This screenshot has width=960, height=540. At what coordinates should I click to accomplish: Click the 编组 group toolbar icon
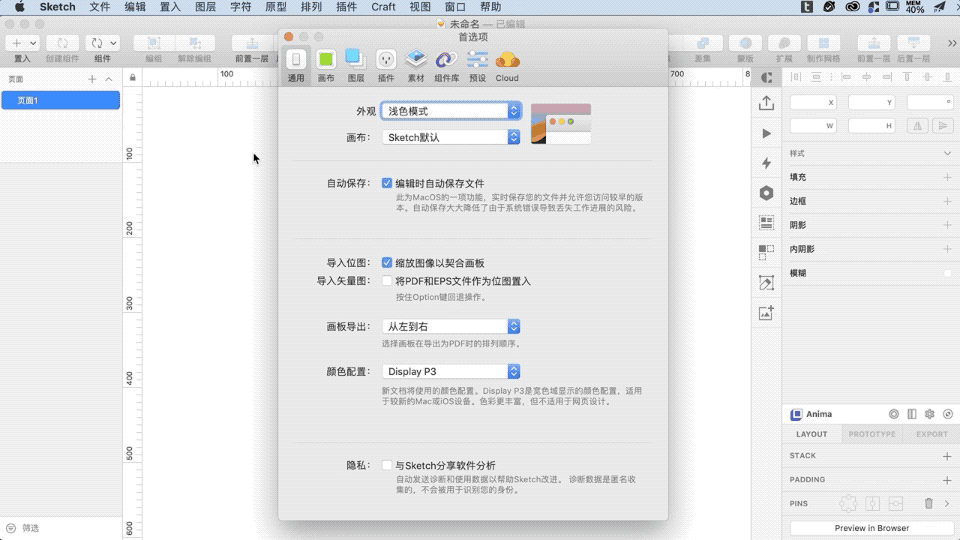pyautogui.click(x=154, y=43)
